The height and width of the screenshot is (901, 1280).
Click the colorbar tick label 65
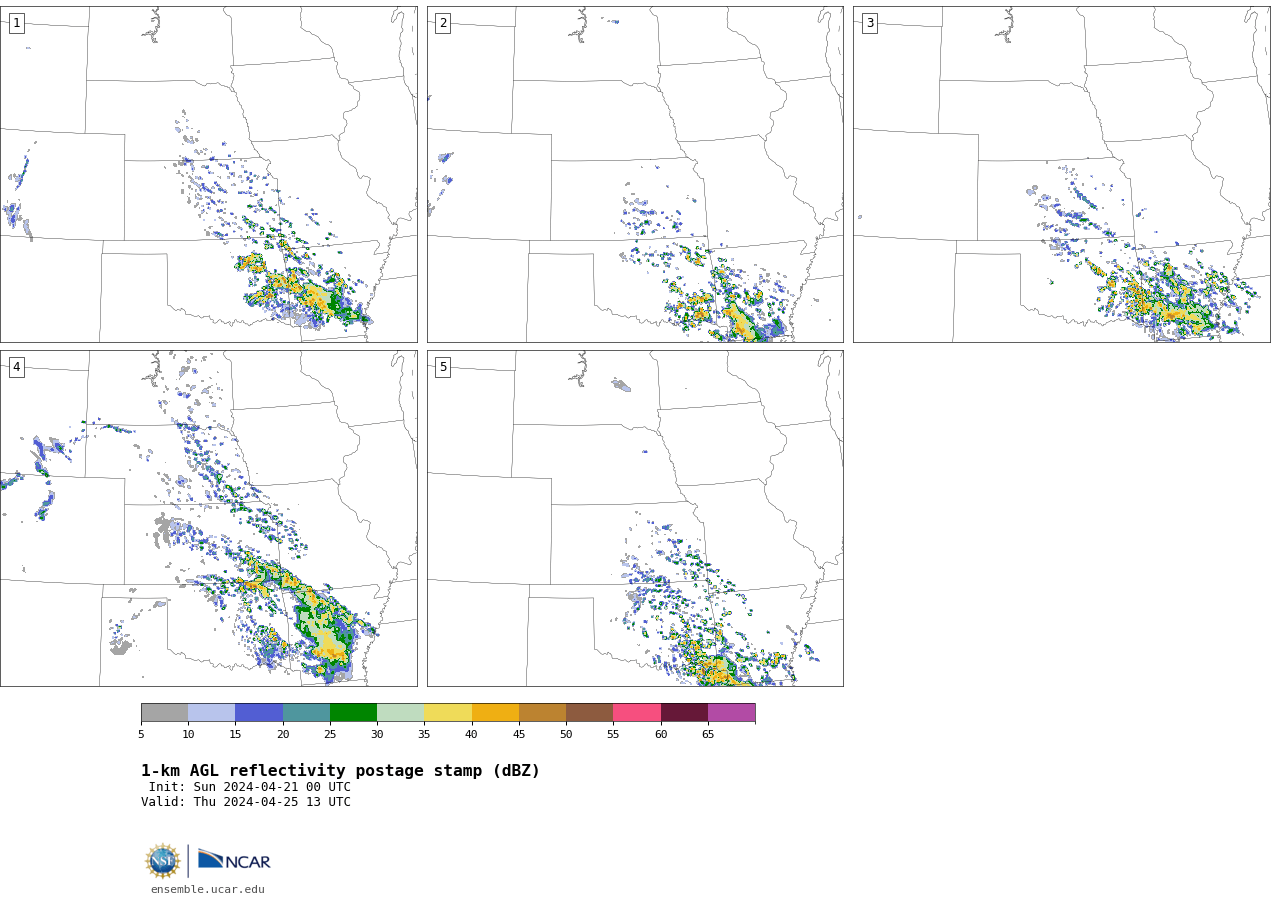pos(708,735)
